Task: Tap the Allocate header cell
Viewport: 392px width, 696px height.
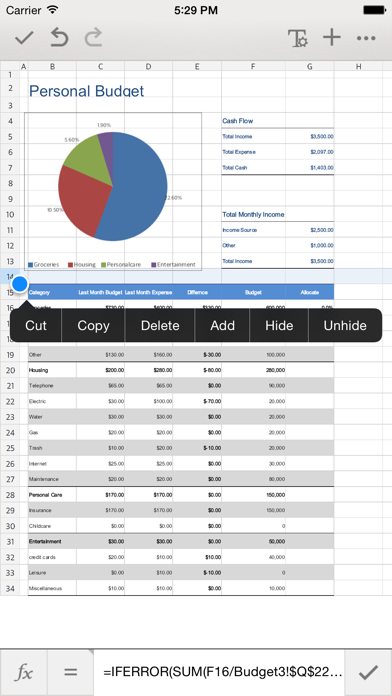Action: pos(309,293)
